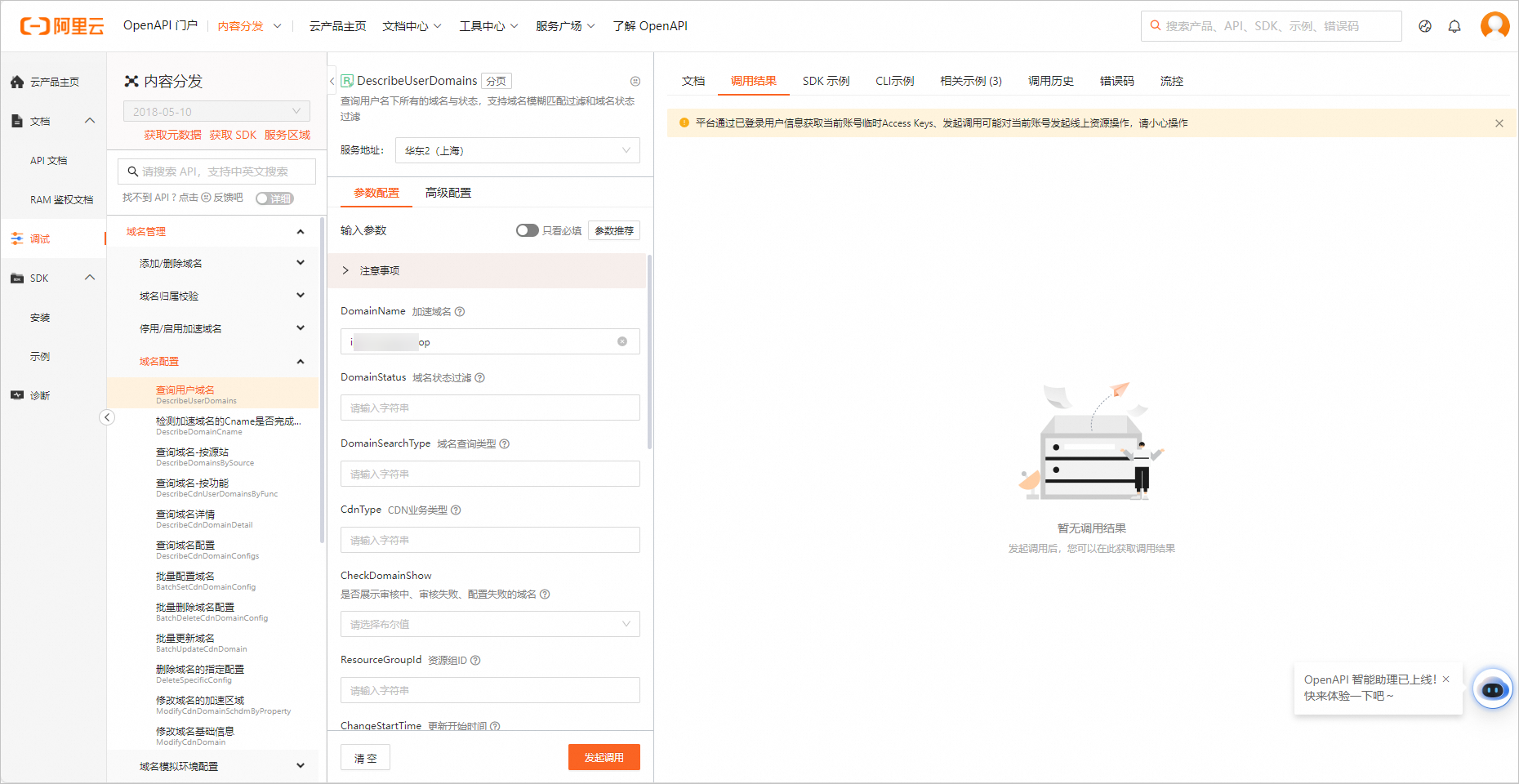Show help for DomainName 加速域名
The image size is (1519, 784).
click(460, 311)
